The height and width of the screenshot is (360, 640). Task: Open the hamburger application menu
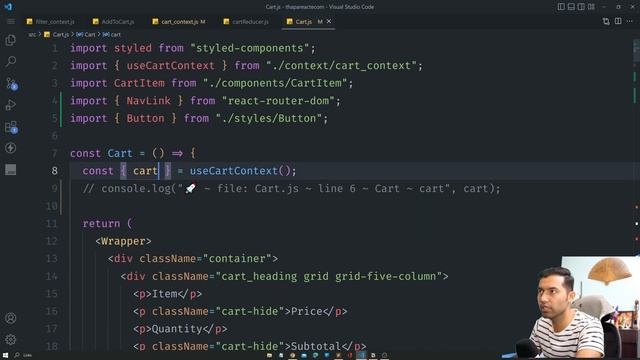11,22
